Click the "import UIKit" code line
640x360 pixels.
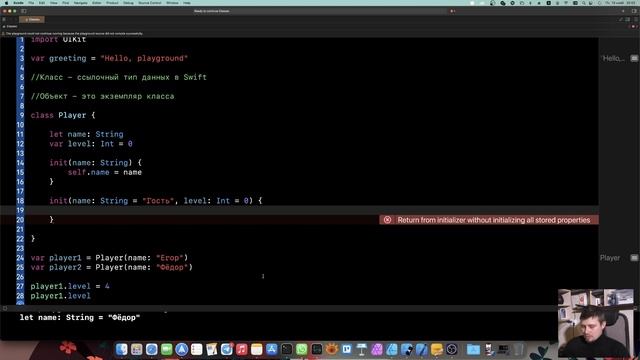(58, 40)
